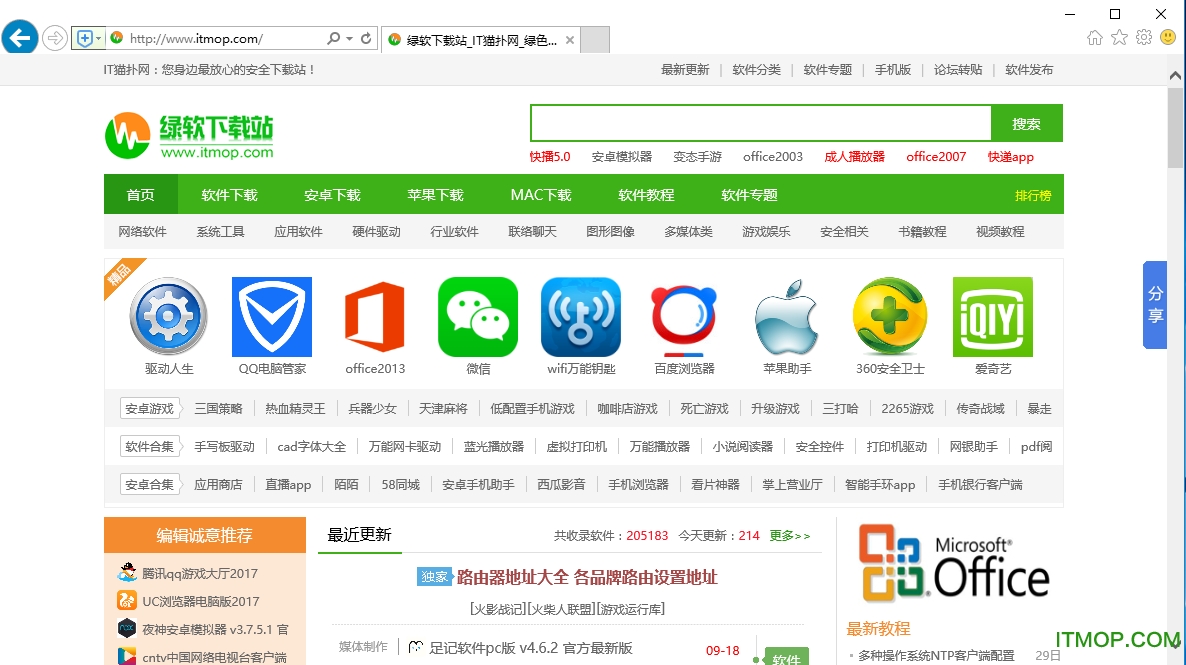Select the 软件下载 navigation tab
1186x665 pixels.
tap(229, 194)
